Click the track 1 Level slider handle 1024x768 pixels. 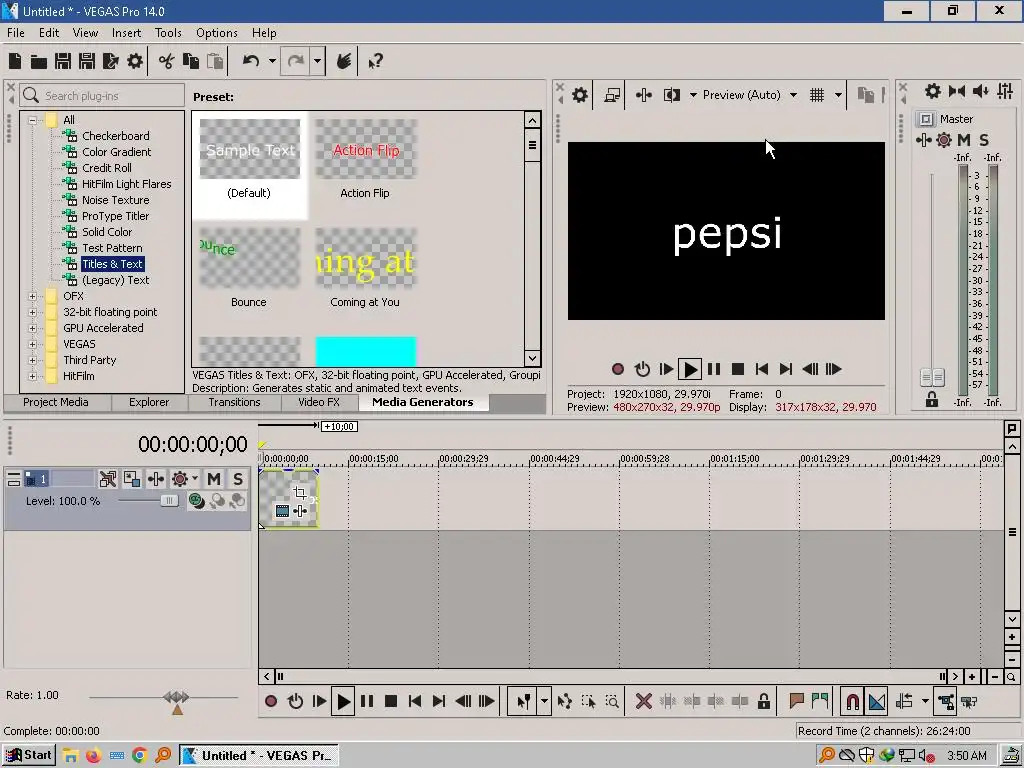point(168,501)
